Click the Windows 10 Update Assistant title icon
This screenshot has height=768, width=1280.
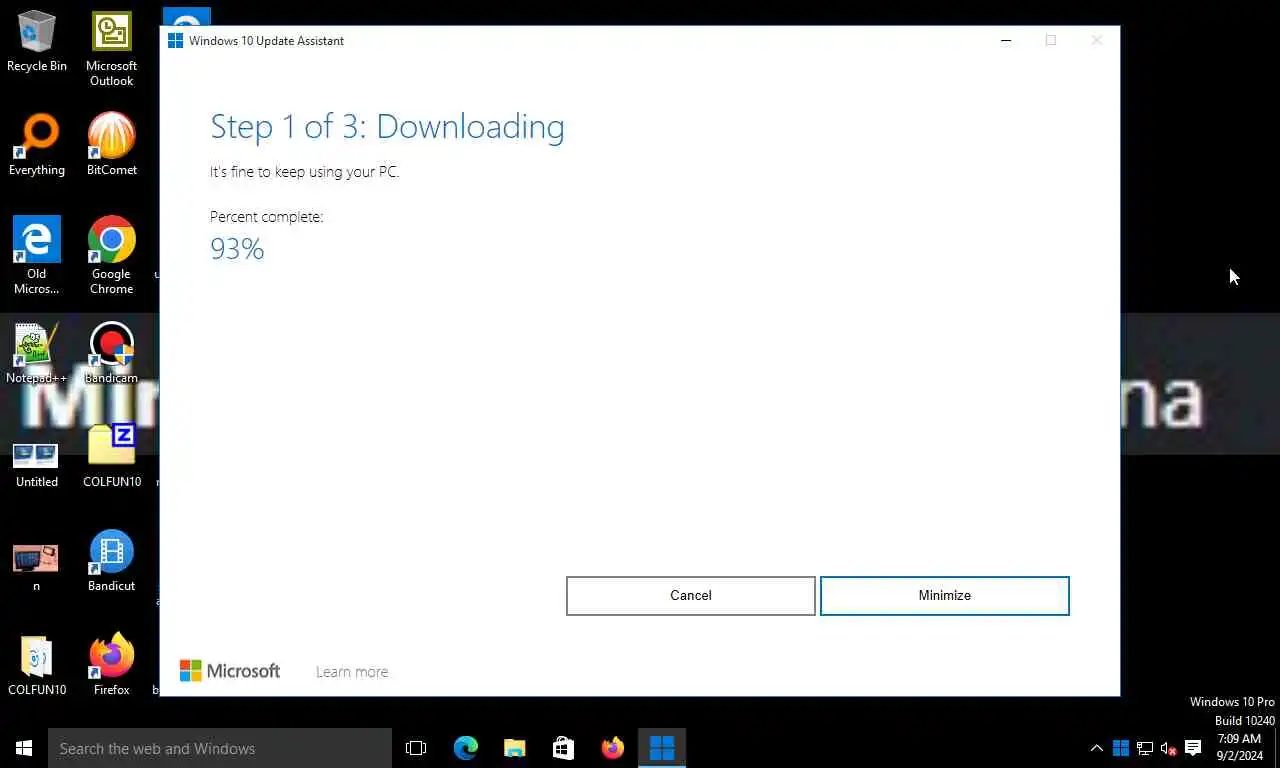coord(176,41)
